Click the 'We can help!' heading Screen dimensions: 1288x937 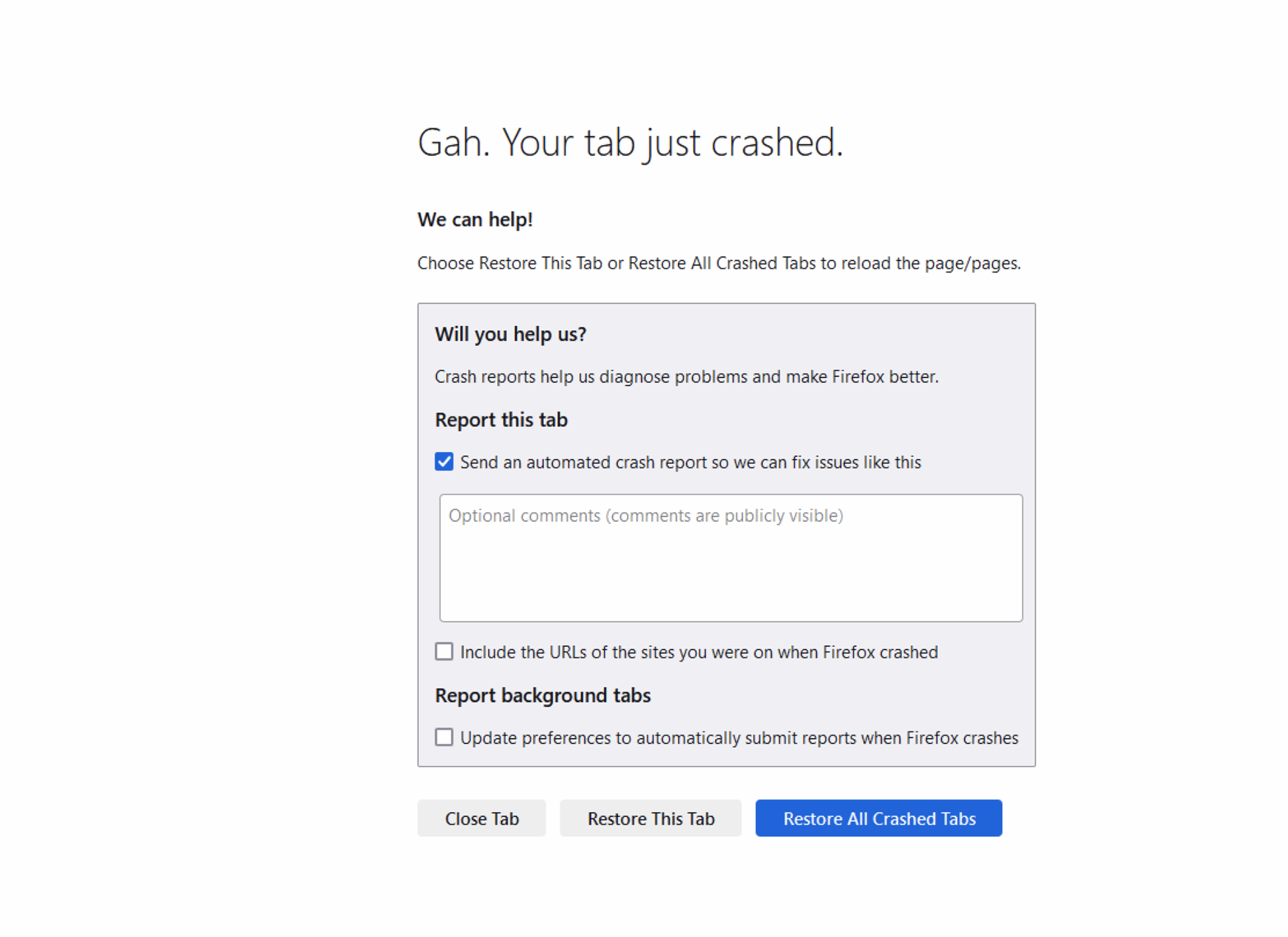tap(475, 220)
